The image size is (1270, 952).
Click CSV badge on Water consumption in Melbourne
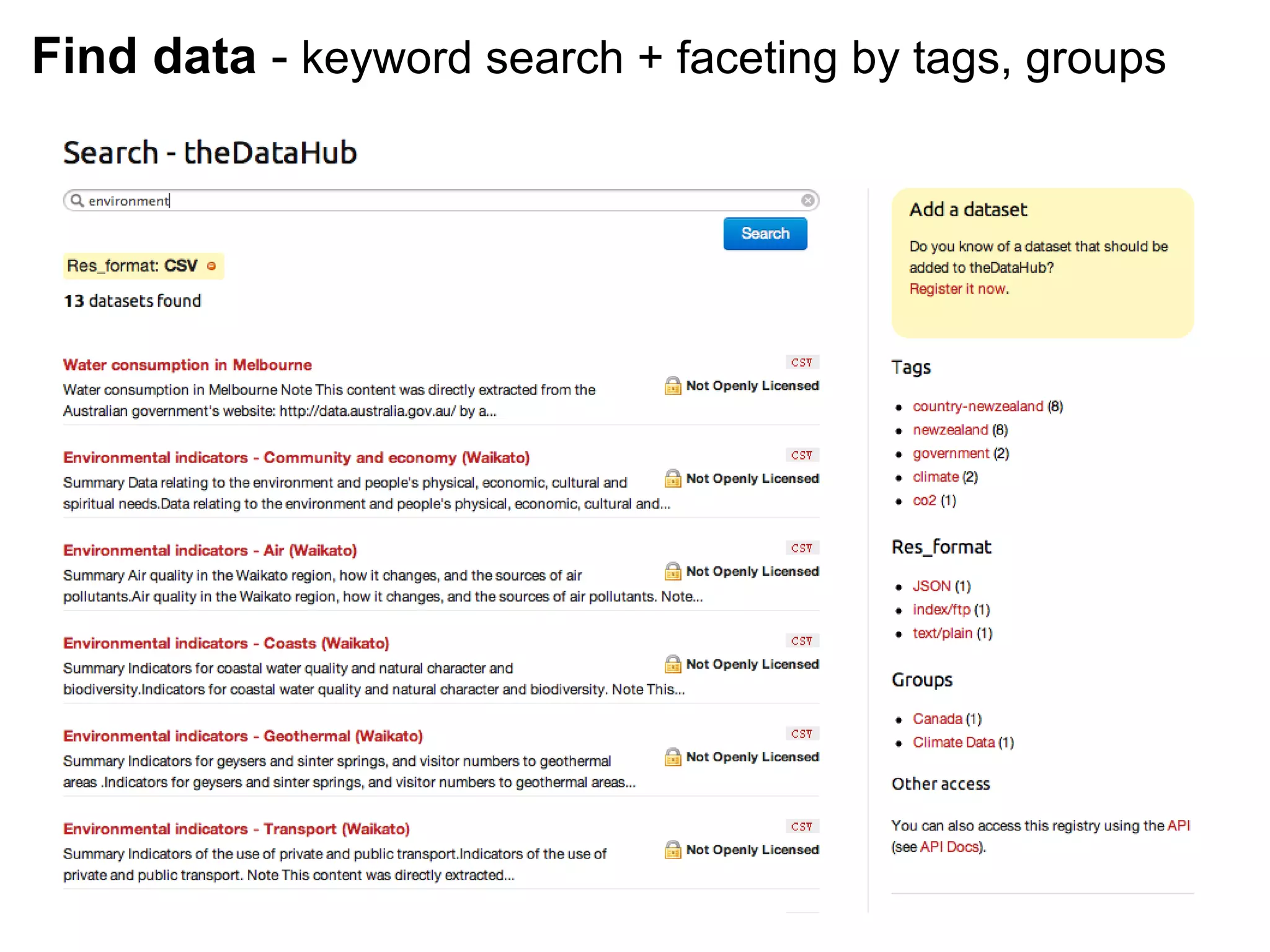point(802,363)
